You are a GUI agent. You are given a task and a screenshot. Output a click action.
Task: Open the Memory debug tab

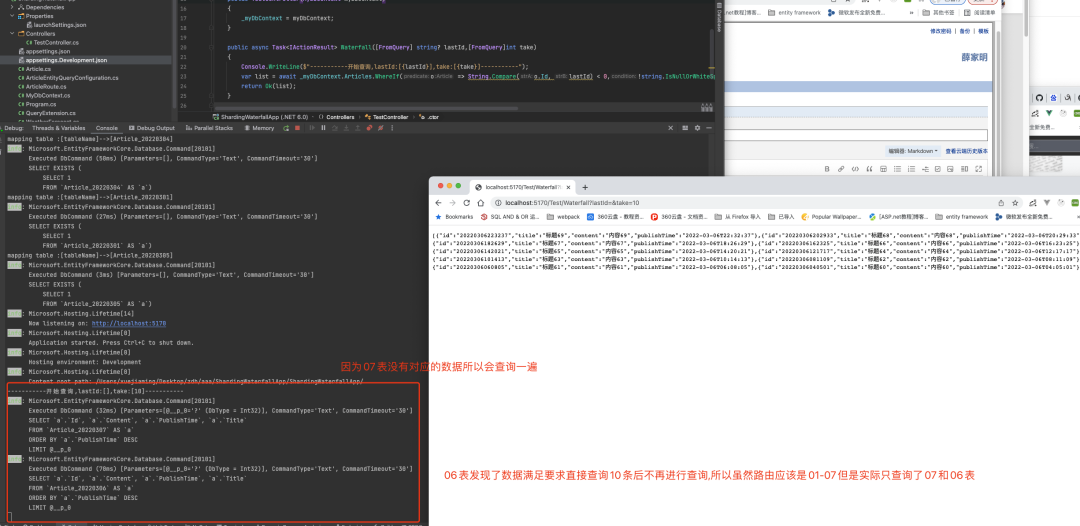(x=258, y=128)
